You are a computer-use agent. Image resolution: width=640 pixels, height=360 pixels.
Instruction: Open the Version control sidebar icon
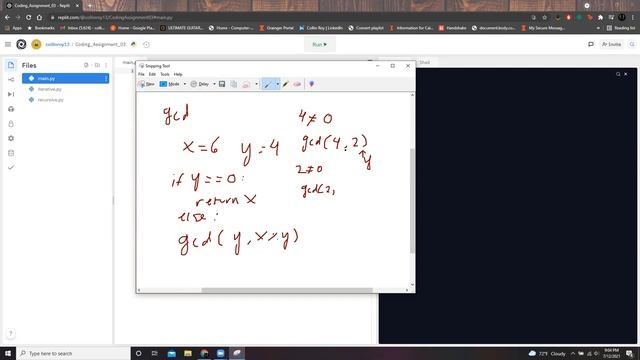tap(11, 80)
